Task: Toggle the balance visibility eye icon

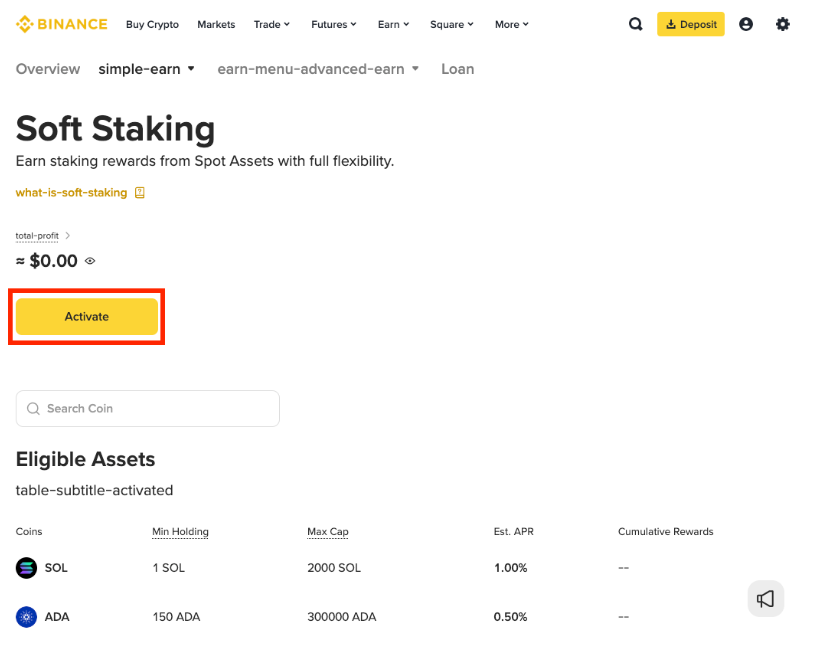Action: [90, 261]
